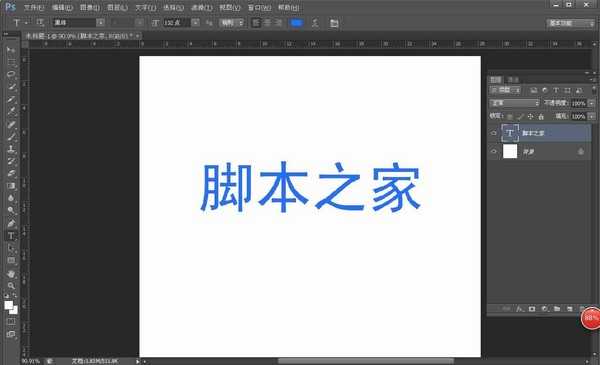Open the font size dropdown
The width and height of the screenshot is (600, 365).
pyautogui.click(x=195, y=23)
